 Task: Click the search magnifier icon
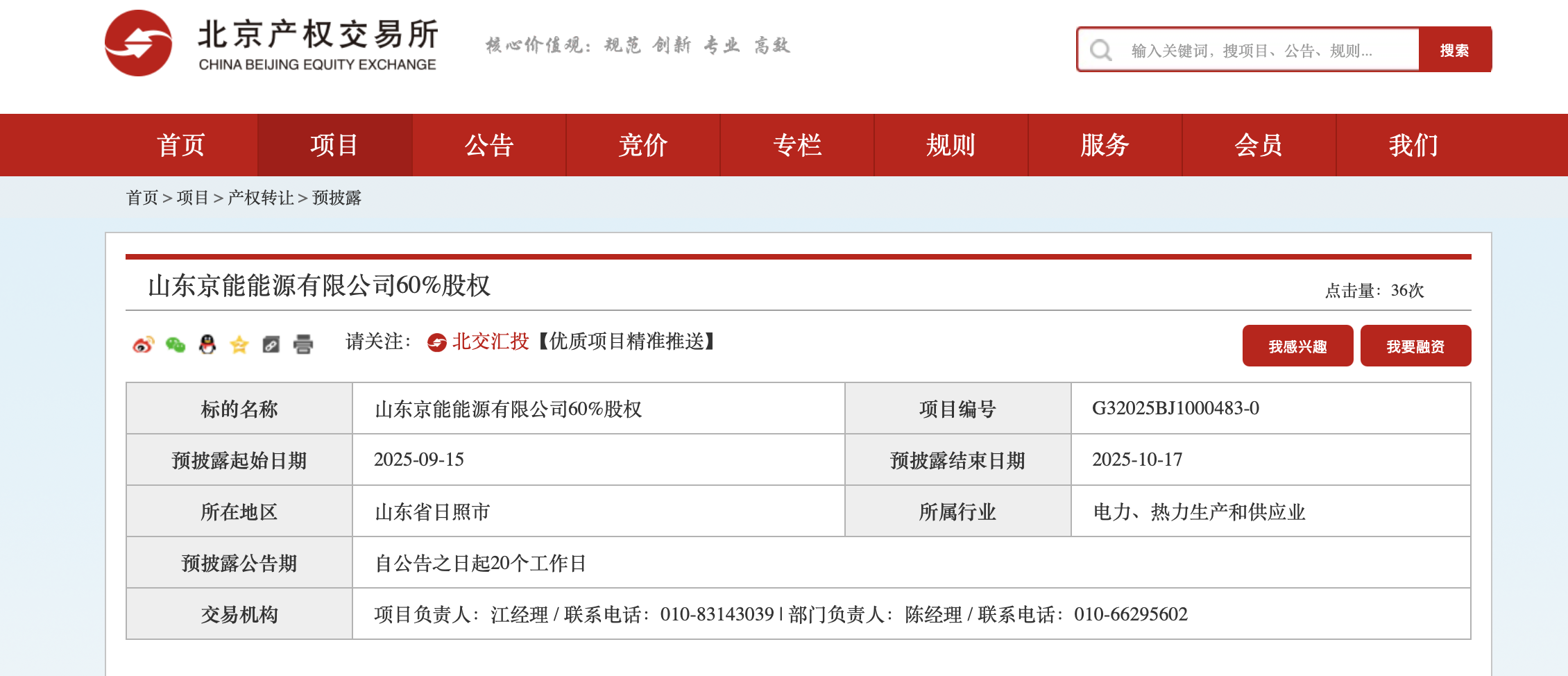pos(1100,50)
